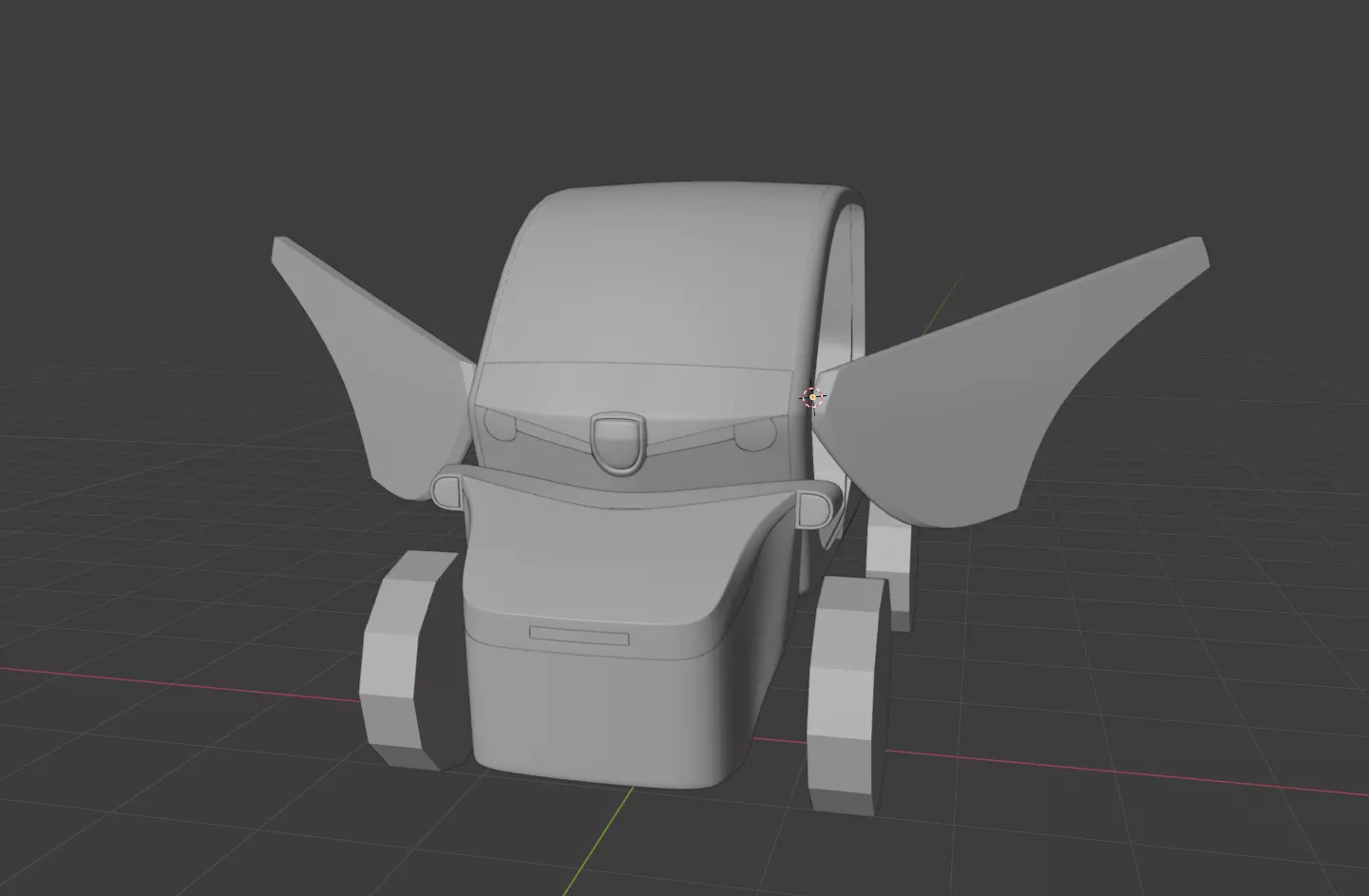Select the license plate rectangle on the bumper
Image resolution: width=1369 pixels, height=896 pixels.
pos(579,636)
